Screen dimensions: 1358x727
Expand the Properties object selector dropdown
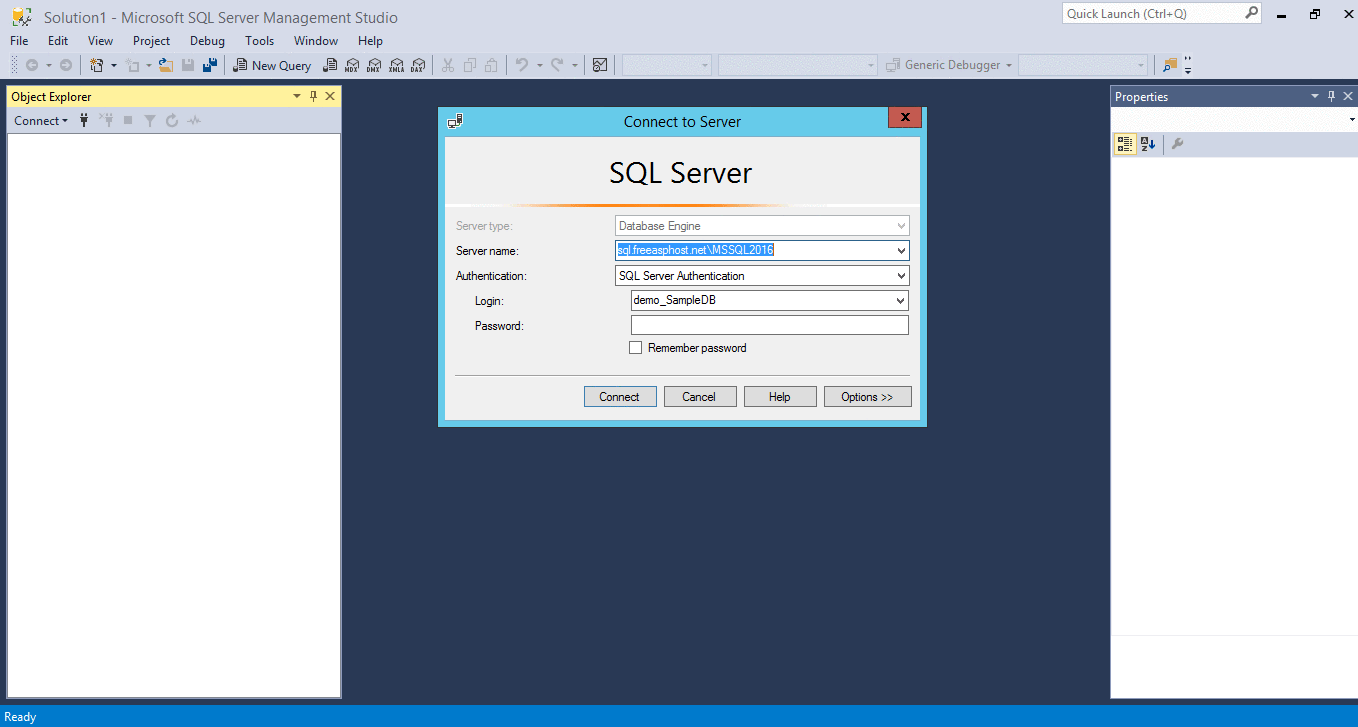1351,120
